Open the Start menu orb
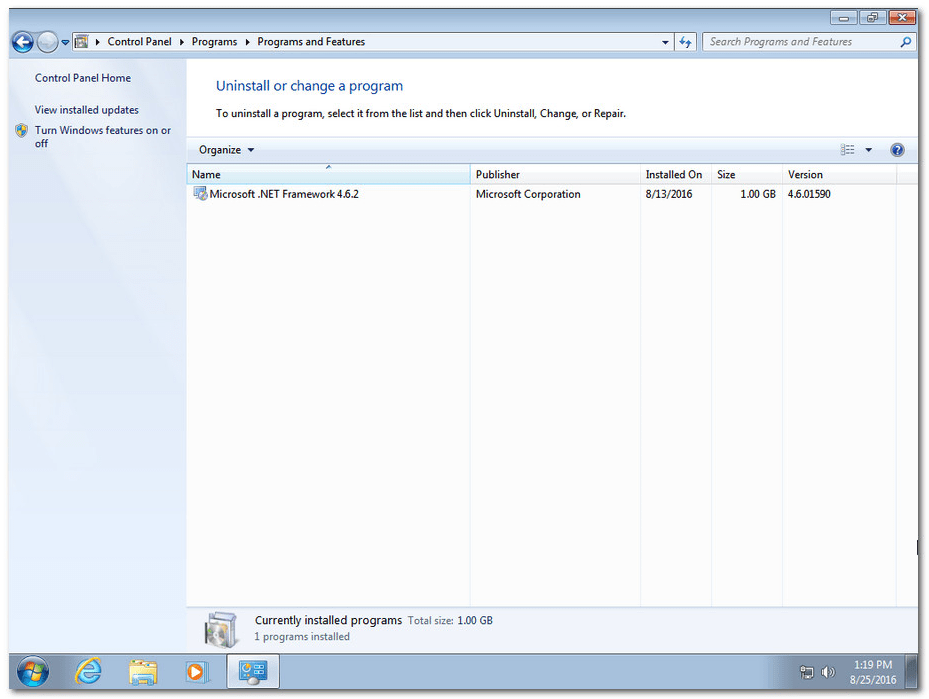 [x=32, y=672]
